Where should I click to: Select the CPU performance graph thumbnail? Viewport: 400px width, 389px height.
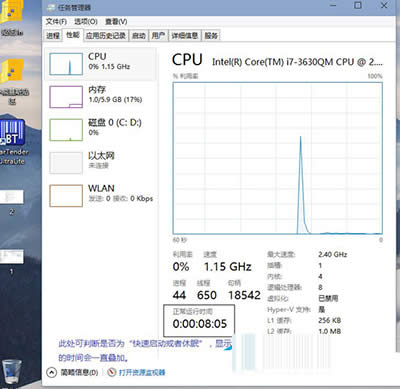tap(66, 64)
